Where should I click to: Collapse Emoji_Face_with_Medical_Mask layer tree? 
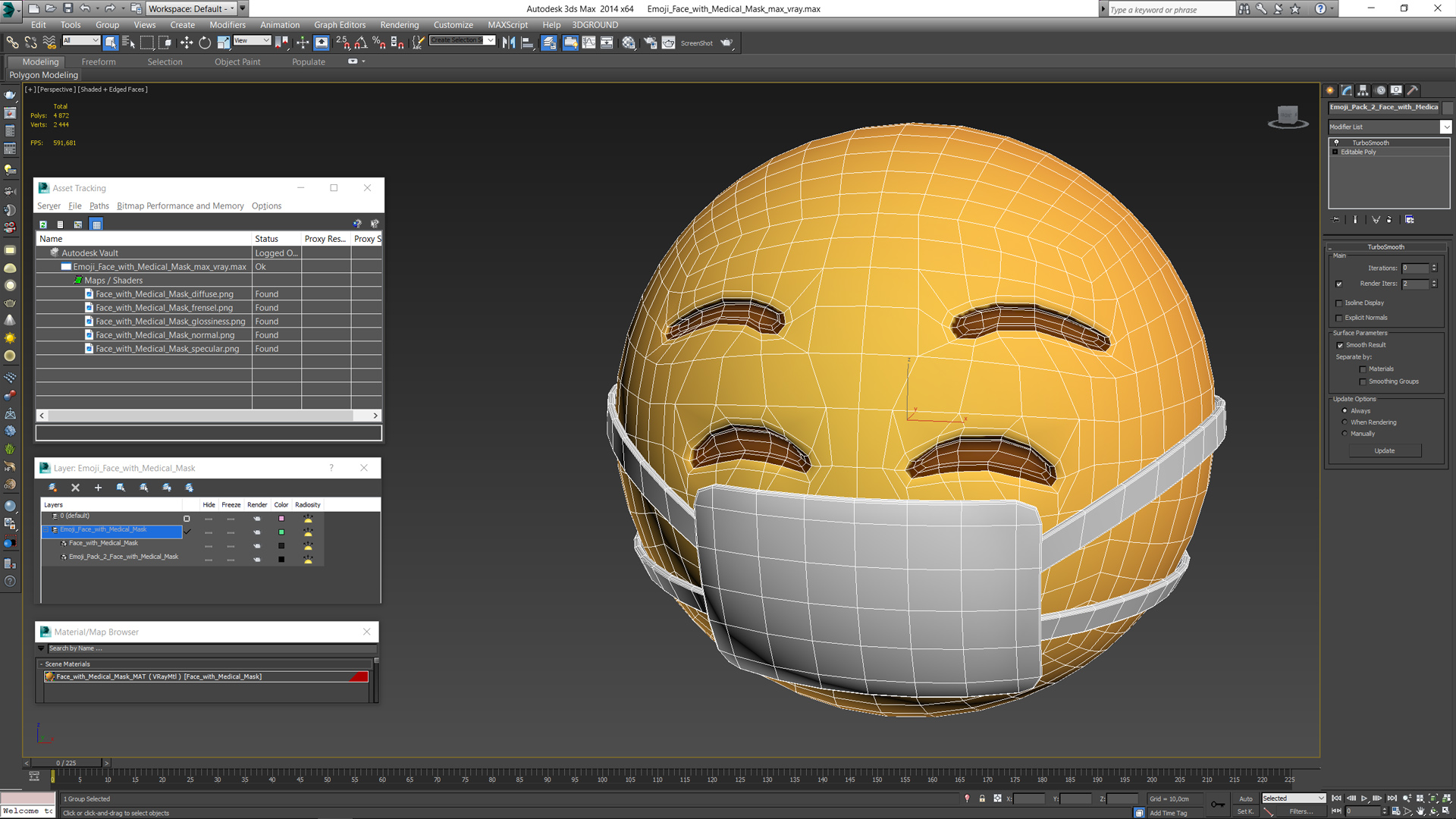click(47, 530)
